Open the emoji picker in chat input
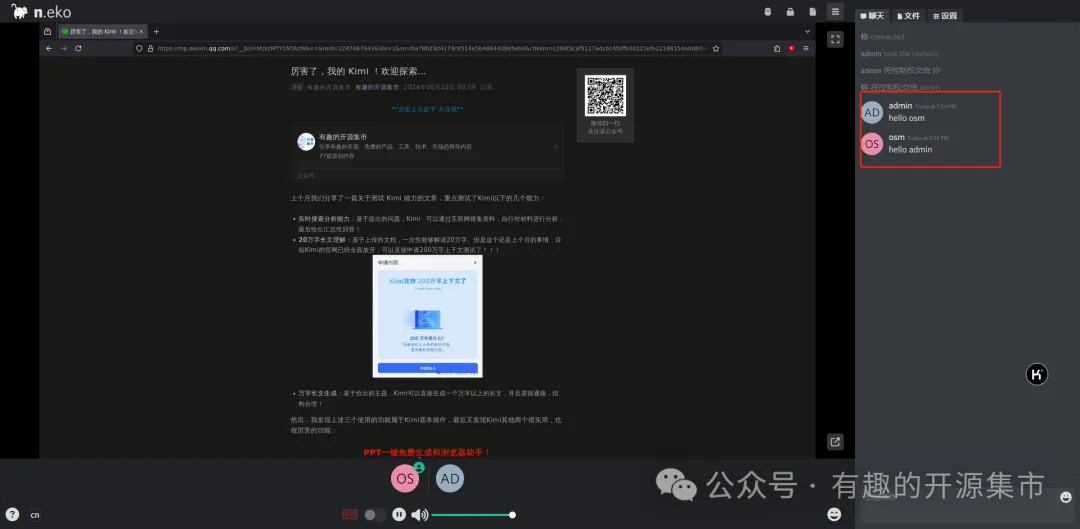Image resolution: width=1080 pixels, height=529 pixels. pyautogui.click(x=1066, y=497)
